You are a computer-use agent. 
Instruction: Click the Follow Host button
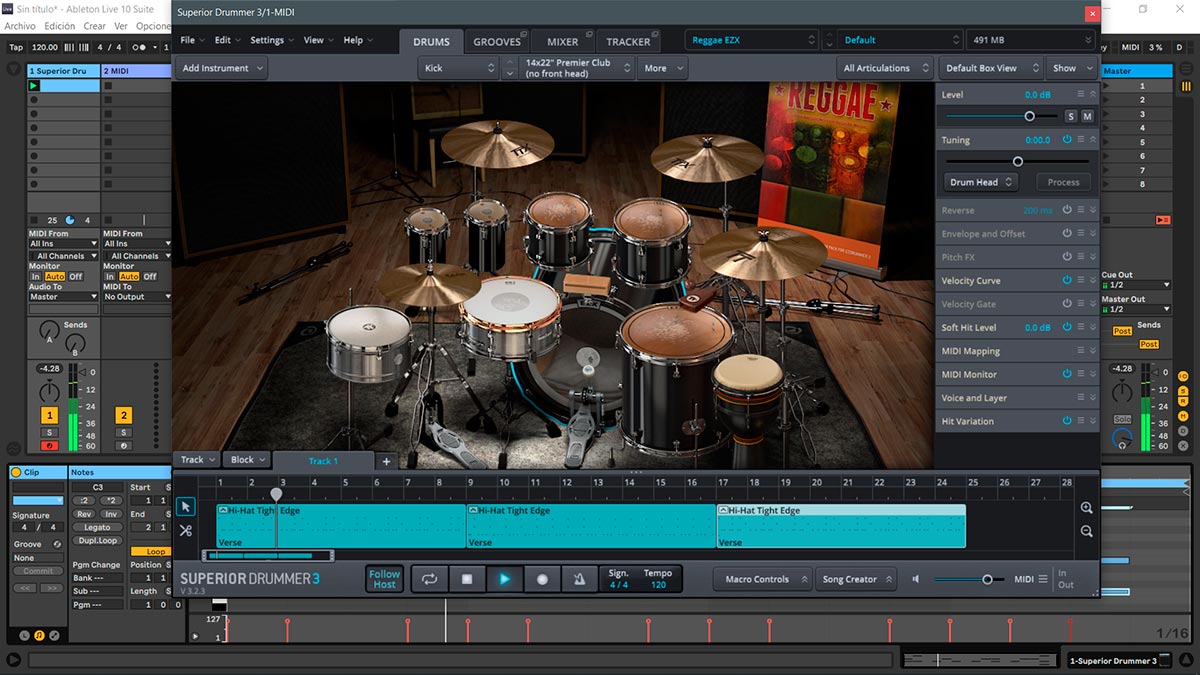[x=385, y=579]
